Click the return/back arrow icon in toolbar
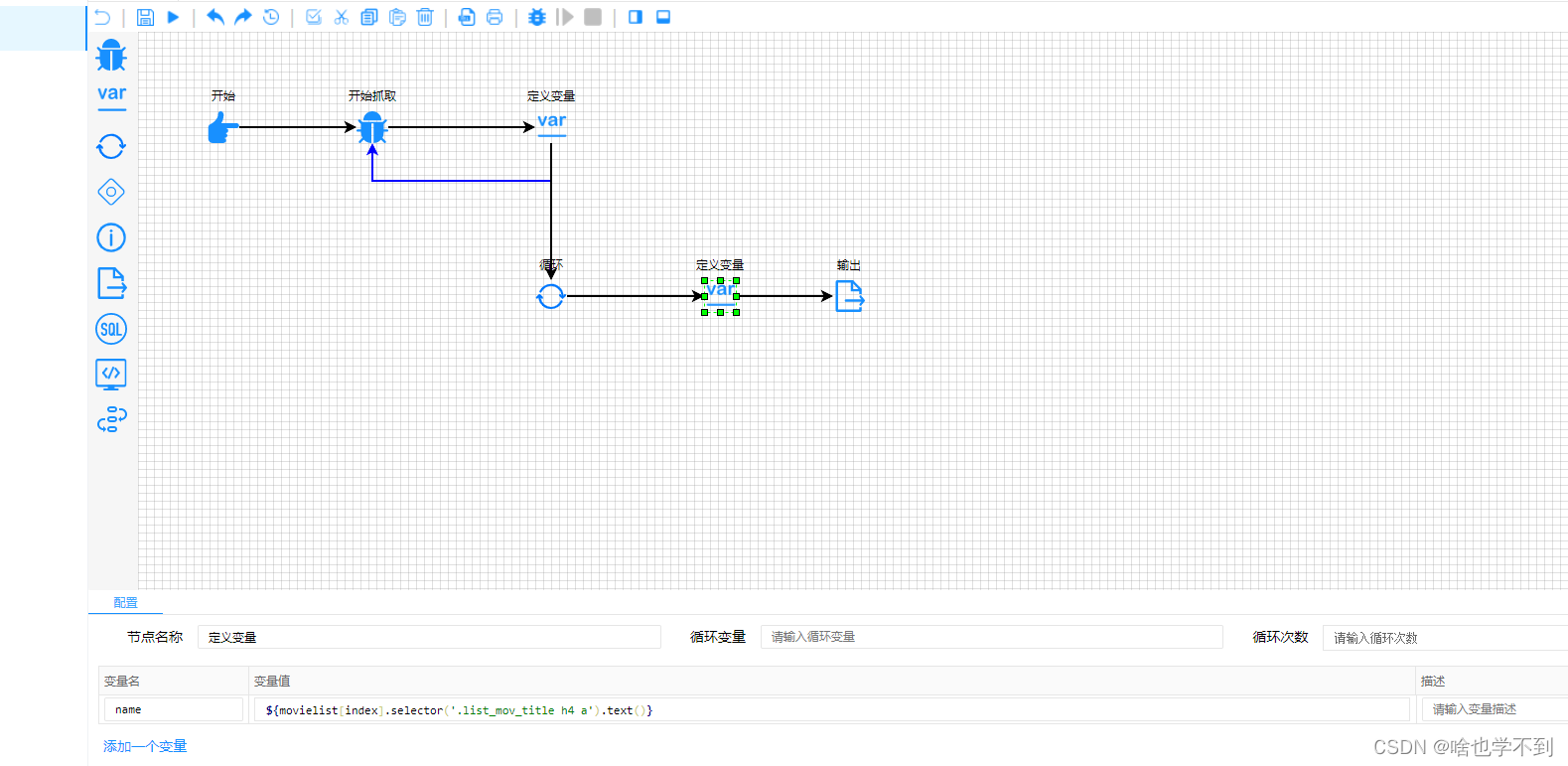 point(102,17)
